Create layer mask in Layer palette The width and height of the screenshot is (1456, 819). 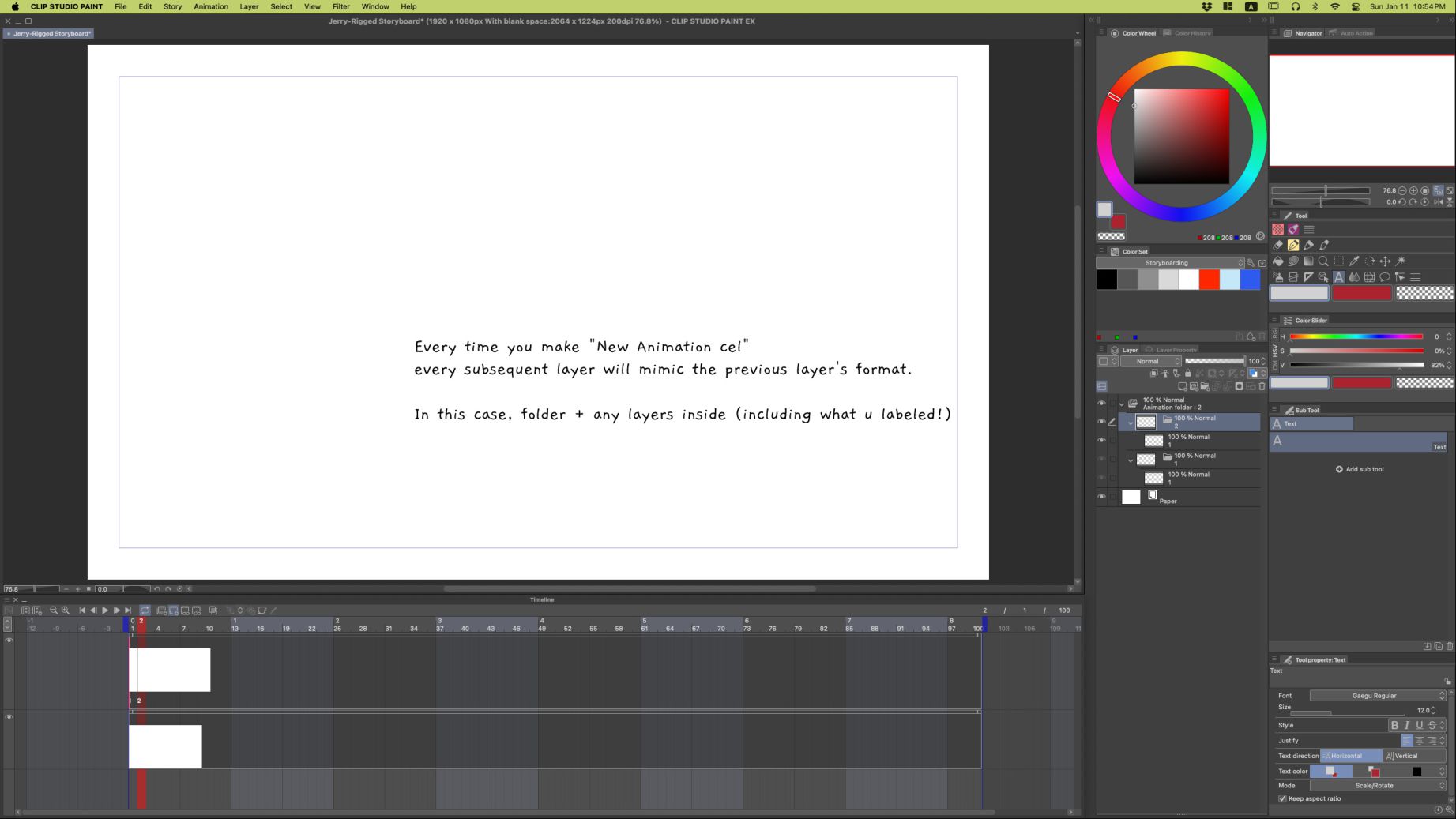click(1240, 387)
